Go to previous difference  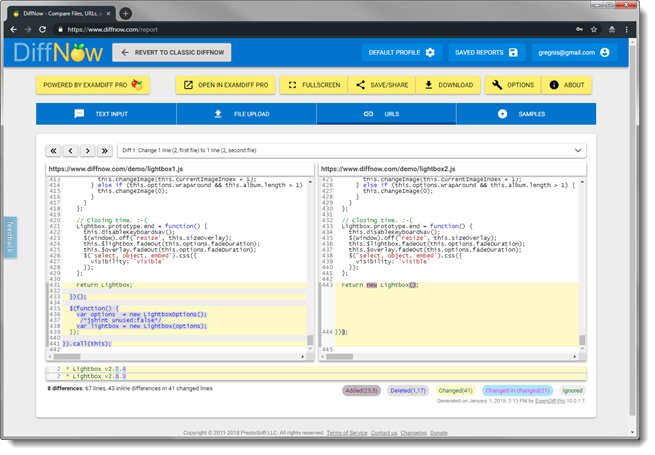pyautogui.click(x=71, y=151)
